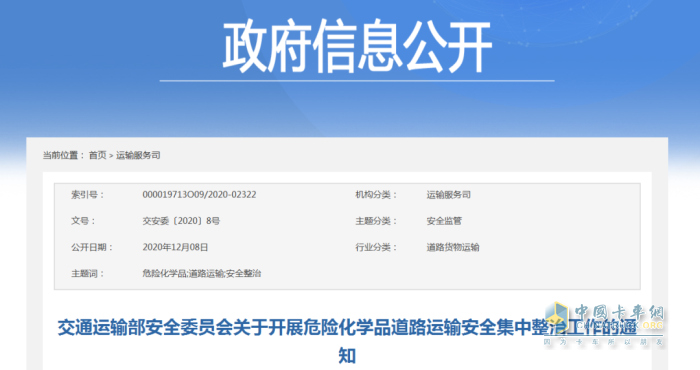
Task: Click the 行业分类 value 道路货物运输
Action: click(x=453, y=247)
